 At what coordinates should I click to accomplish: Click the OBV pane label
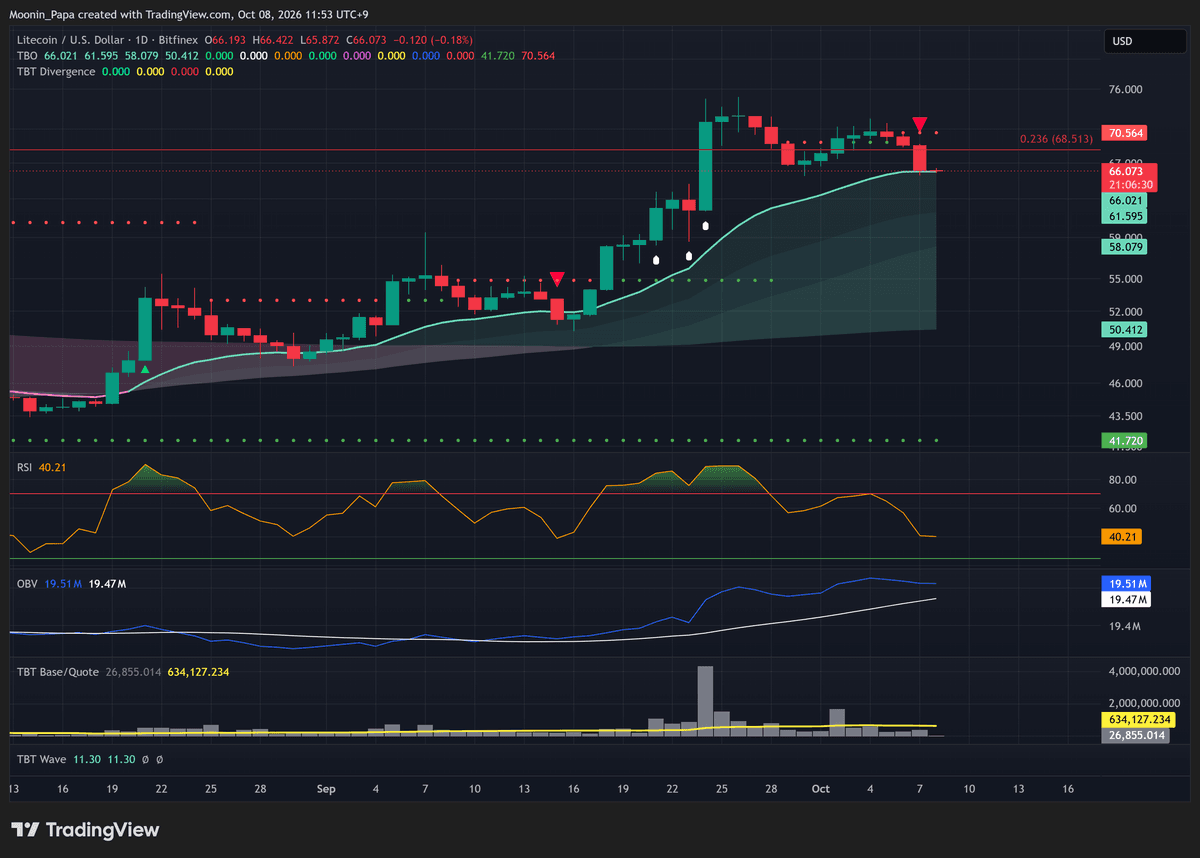coord(27,582)
